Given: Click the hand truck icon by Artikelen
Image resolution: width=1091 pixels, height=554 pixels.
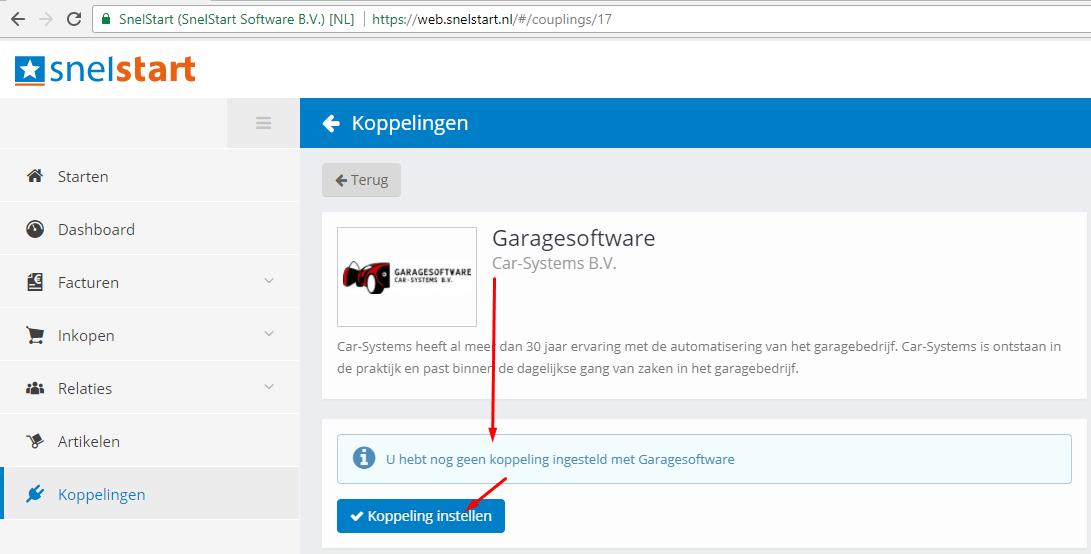Looking at the screenshot, I should (35, 441).
